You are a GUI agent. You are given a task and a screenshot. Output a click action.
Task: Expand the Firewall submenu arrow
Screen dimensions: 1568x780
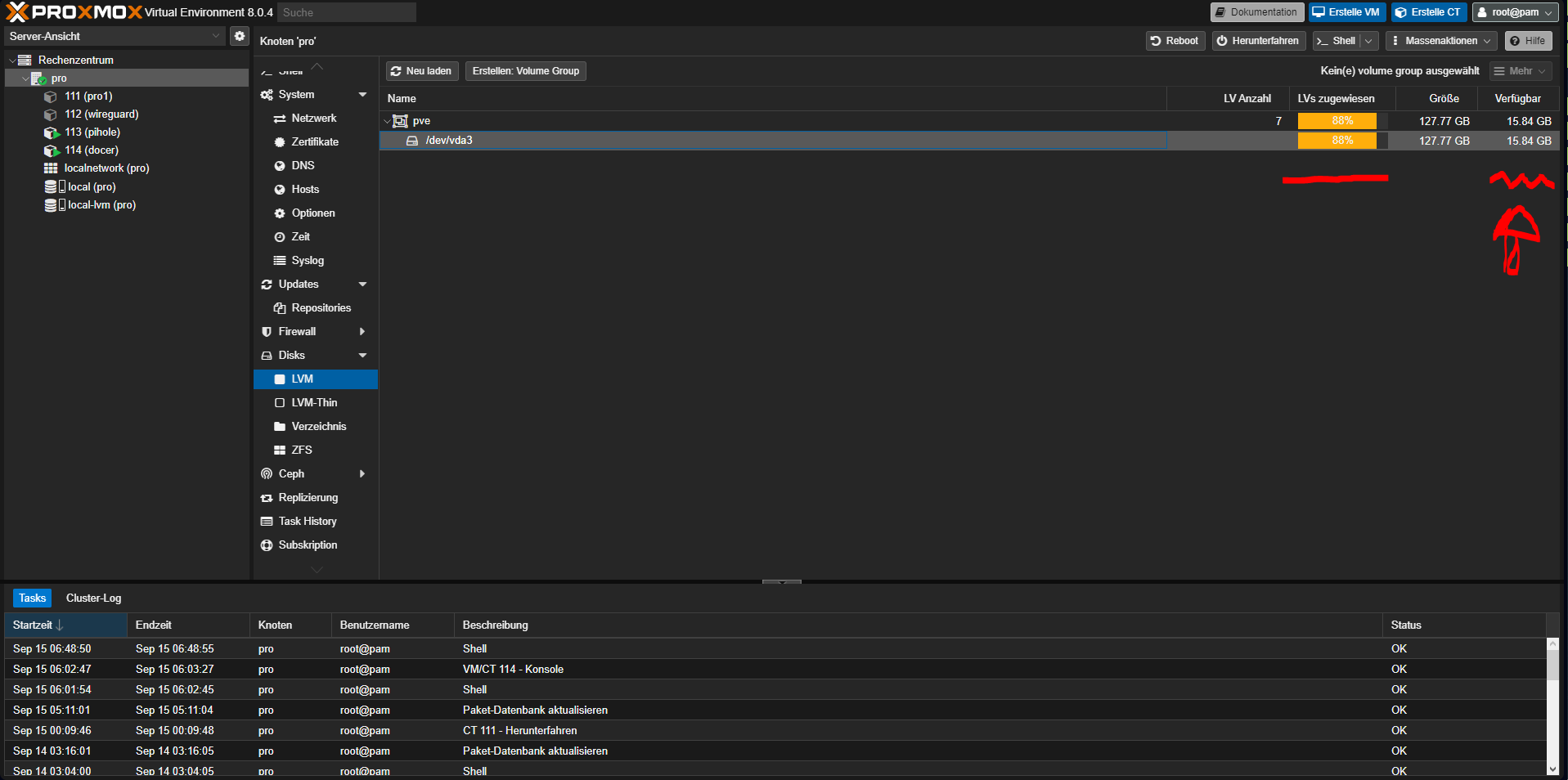click(362, 332)
